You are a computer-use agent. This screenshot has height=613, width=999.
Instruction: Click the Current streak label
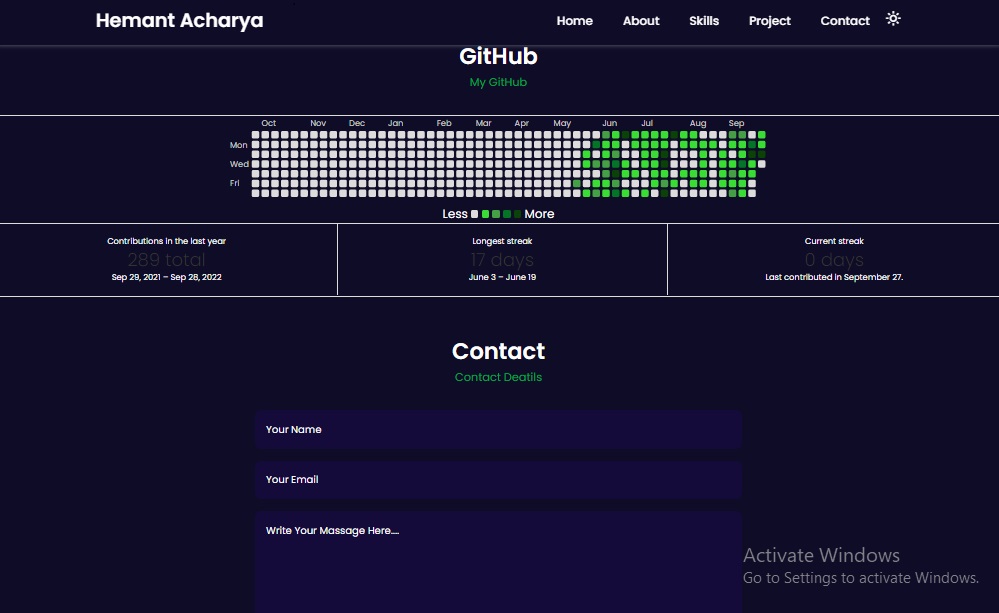[834, 241]
